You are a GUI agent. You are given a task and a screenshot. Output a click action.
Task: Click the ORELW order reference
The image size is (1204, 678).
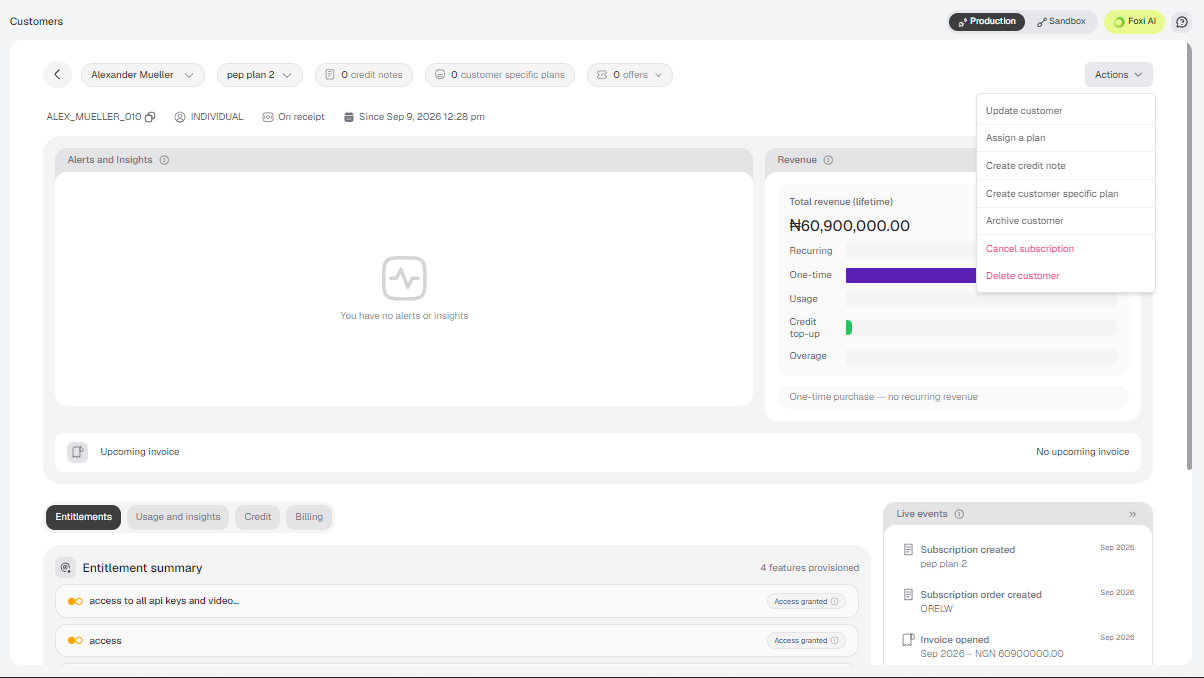(x=936, y=608)
